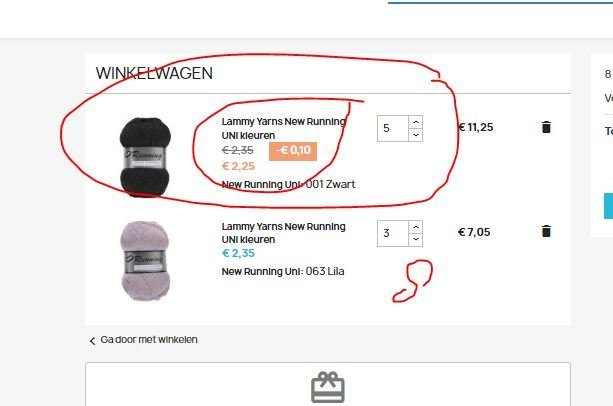Open the Lammy Yarns product title for Lila

coord(283,233)
